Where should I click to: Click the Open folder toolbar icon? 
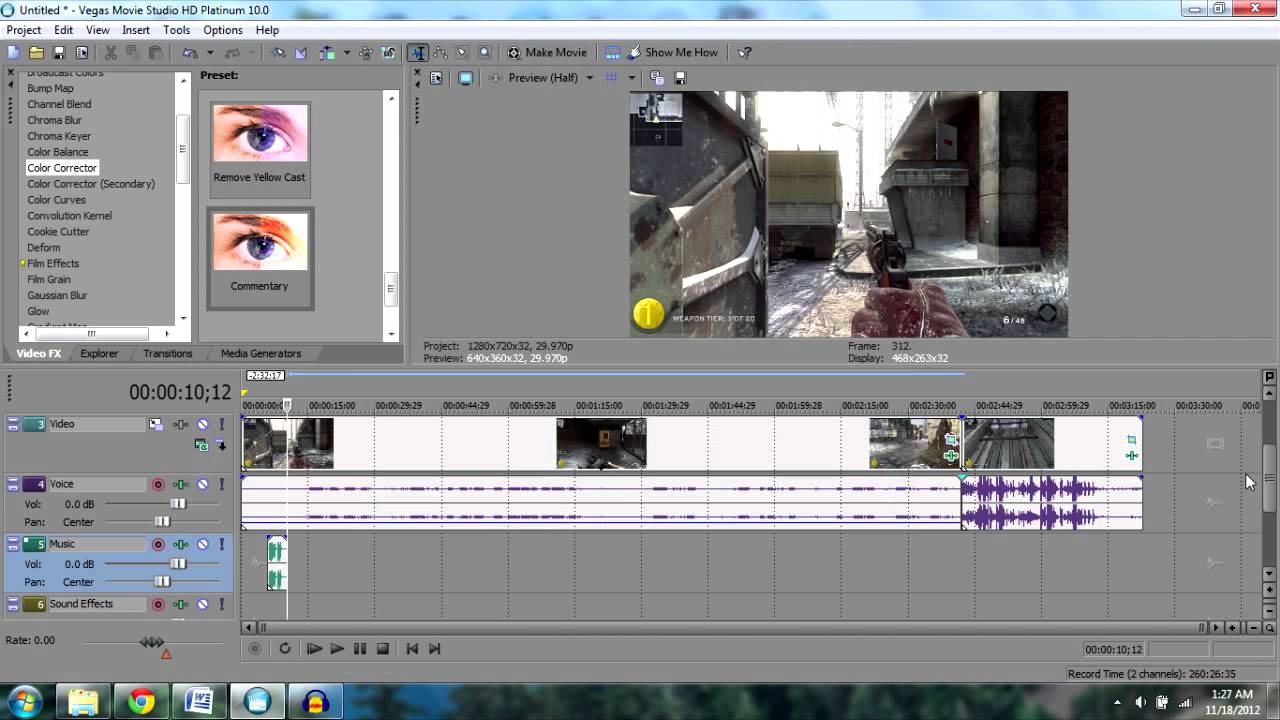[36, 53]
